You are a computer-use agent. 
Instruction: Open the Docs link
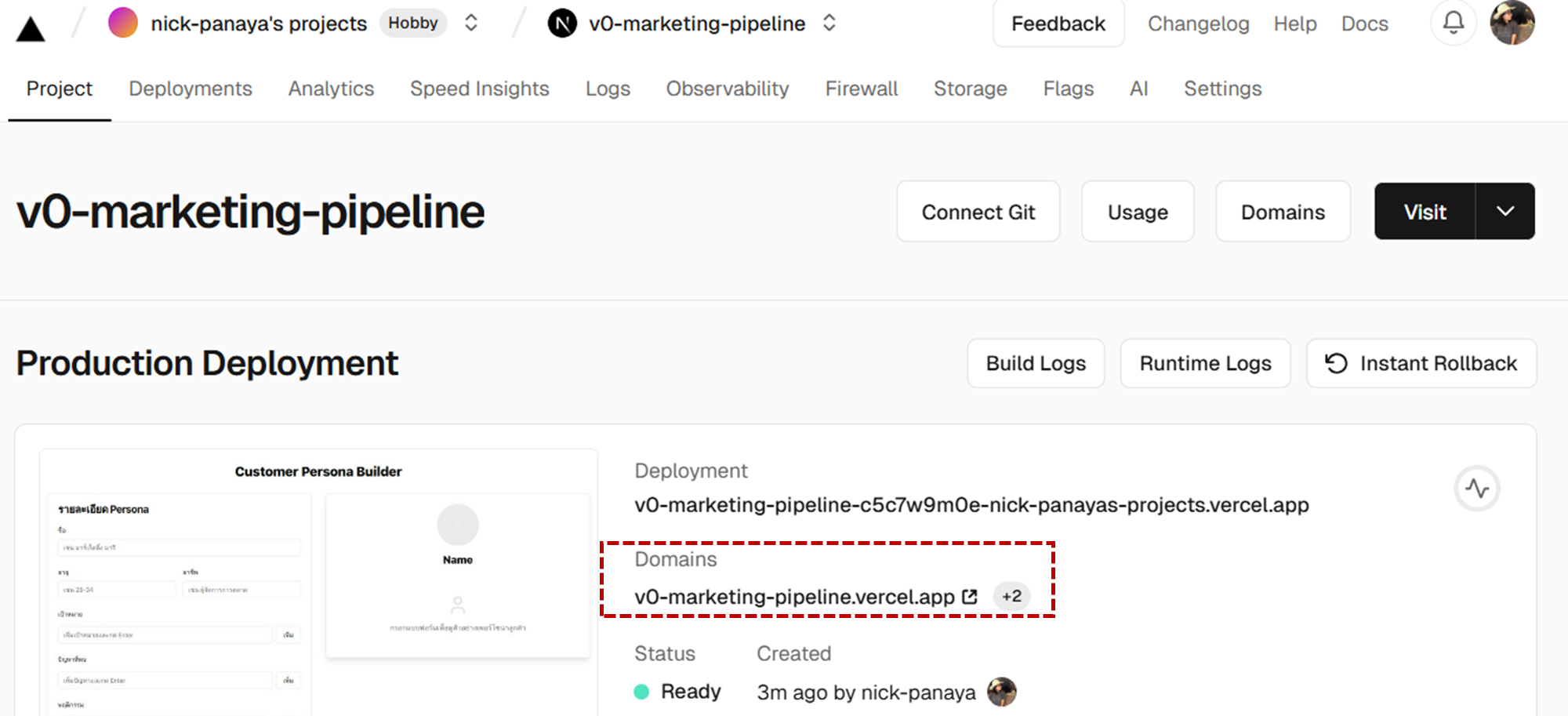1364,24
